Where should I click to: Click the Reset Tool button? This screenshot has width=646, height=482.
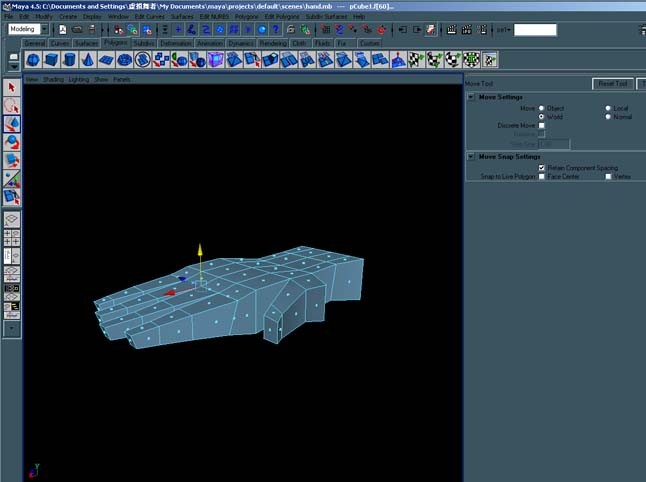point(613,84)
